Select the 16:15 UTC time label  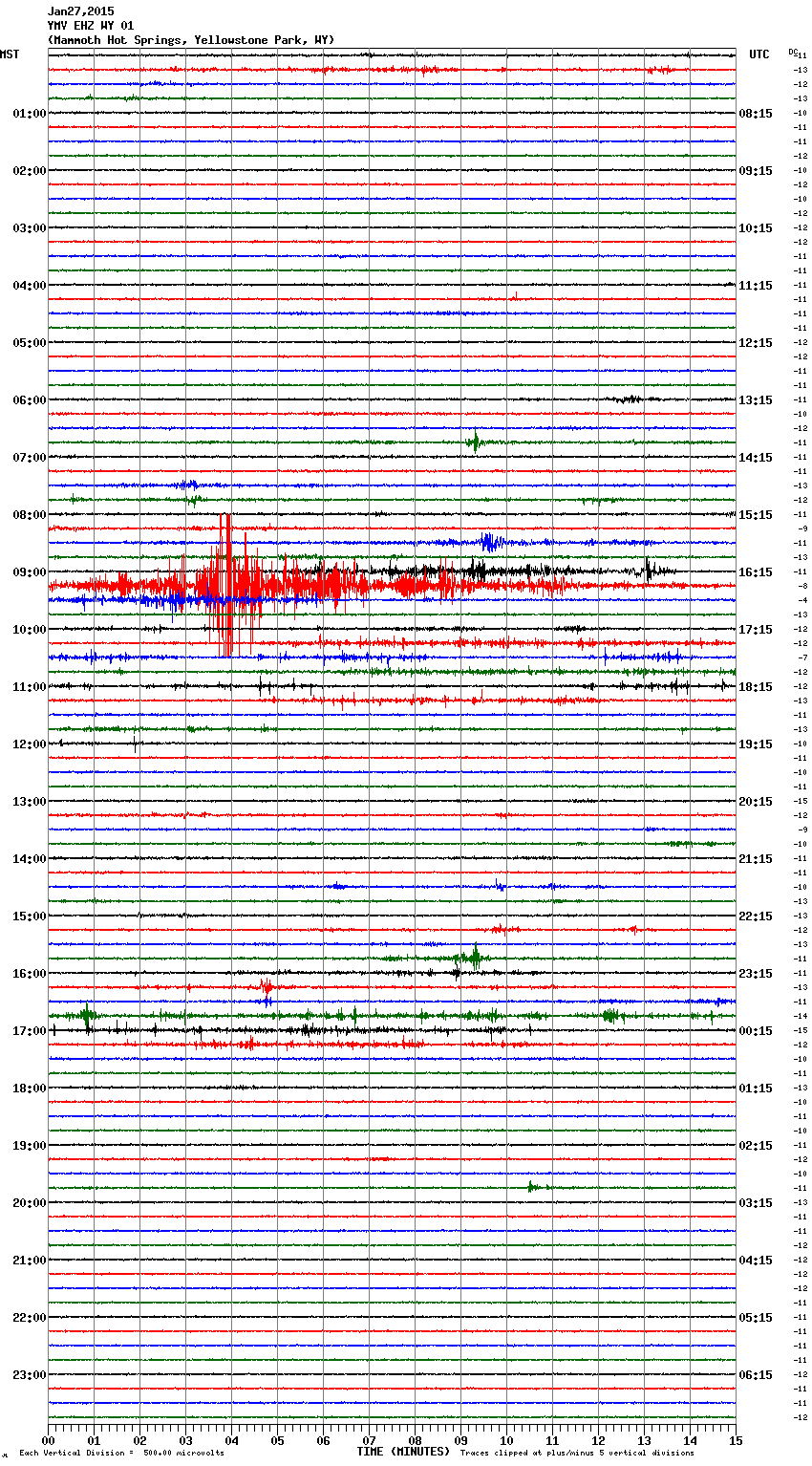tap(756, 572)
